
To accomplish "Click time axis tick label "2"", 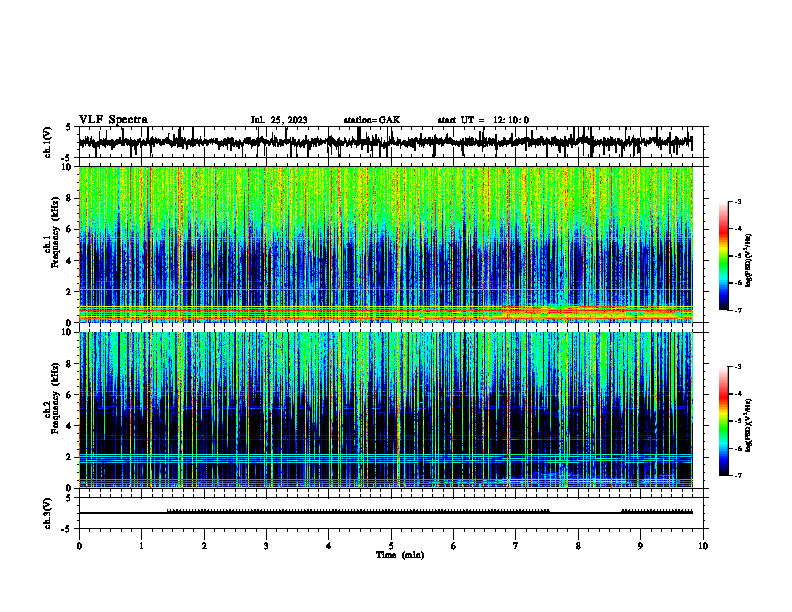I will click(204, 546).
